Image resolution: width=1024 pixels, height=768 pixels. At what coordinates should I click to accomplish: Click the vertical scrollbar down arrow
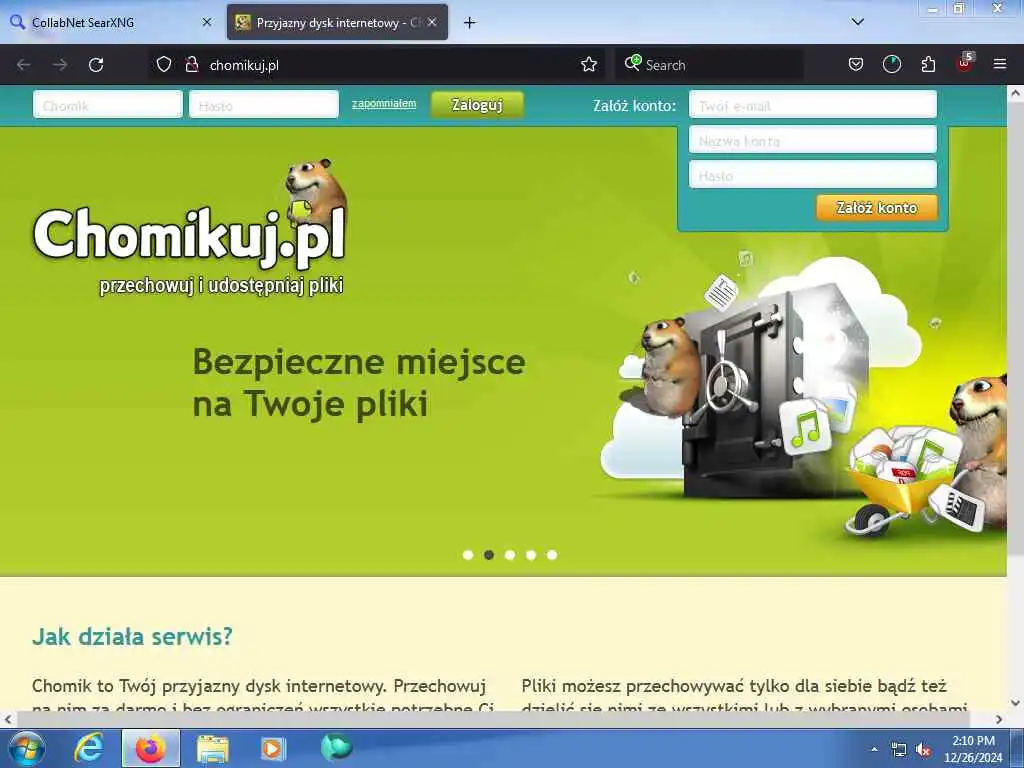pyautogui.click(x=1016, y=703)
